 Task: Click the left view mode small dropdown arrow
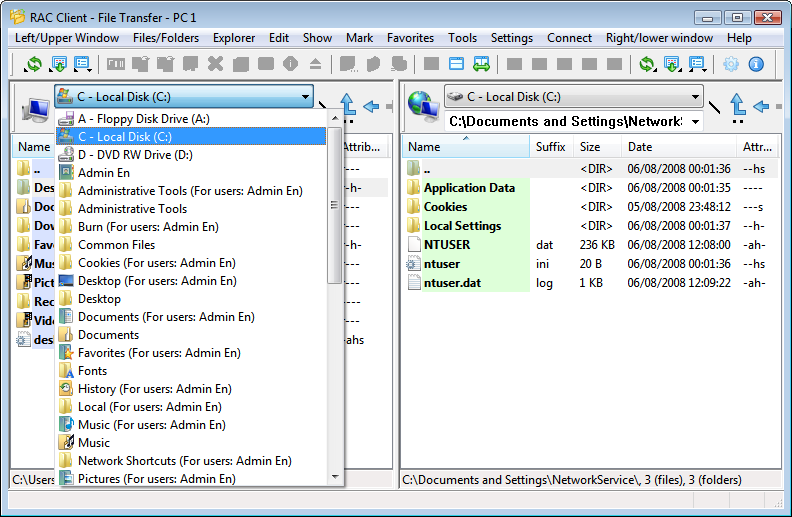tap(90, 70)
